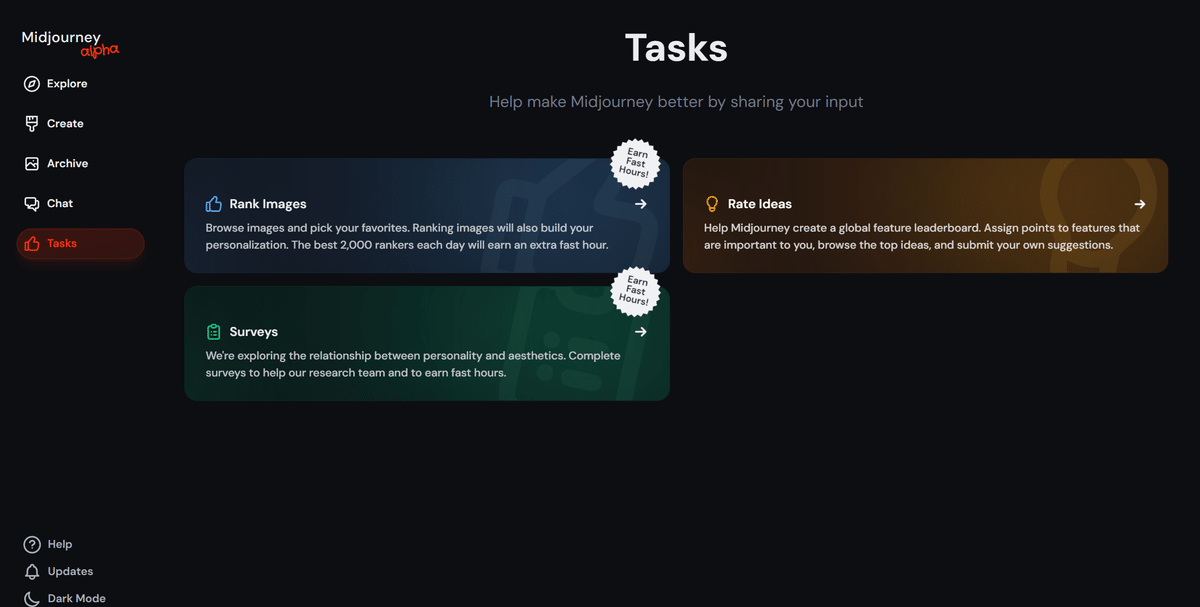Image resolution: width=1200 pixels, height=607 pixels.
Task: Click the Explore compass icon
Action: [32, 84]
